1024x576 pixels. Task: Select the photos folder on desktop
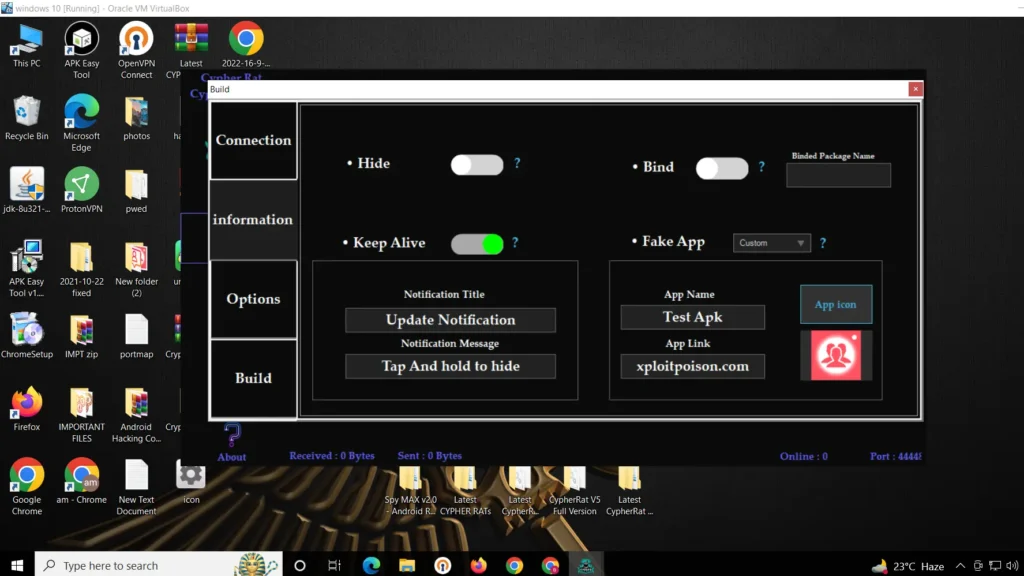click(x=136, y=119)
